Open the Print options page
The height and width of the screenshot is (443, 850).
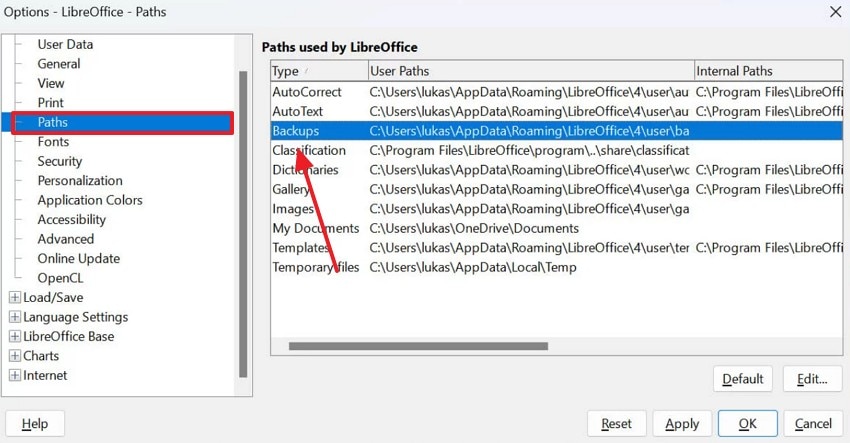(x=50, y=103)
